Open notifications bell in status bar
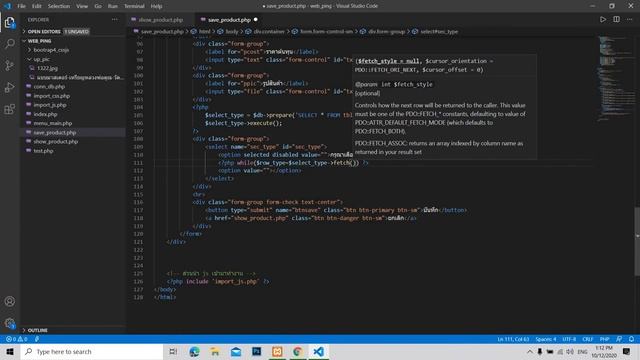Viewport: 640px width, 360px height. pyautogui.click(x=631, y=339)
